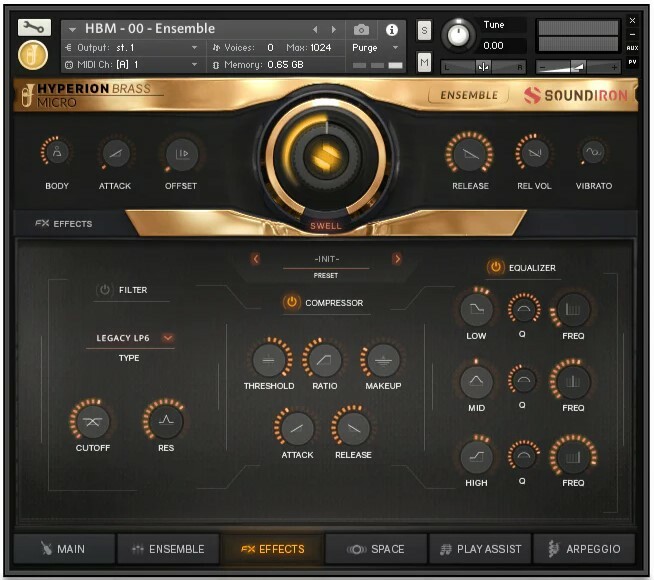
Task: Adjust the left-right pan slider
Action: (x=483, y=67)
